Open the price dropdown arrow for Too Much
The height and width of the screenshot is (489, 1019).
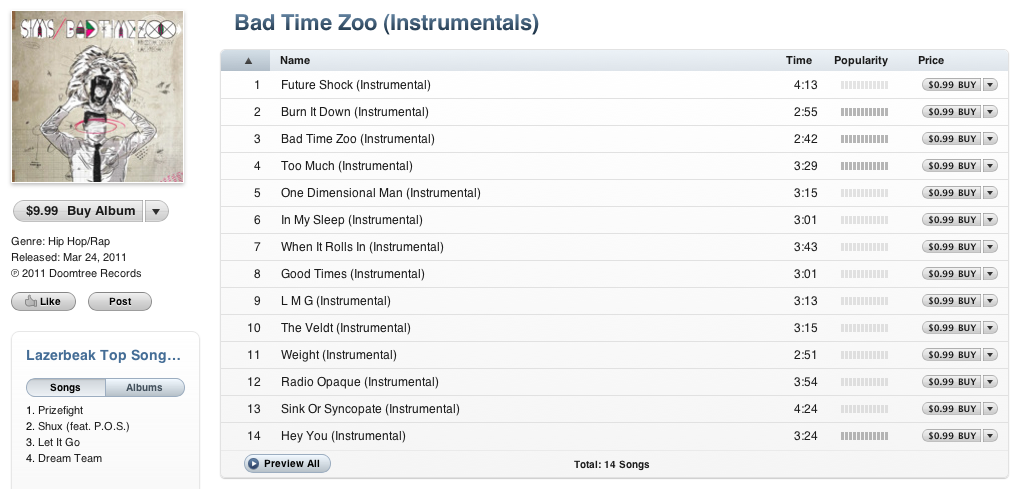pos(990,166)
